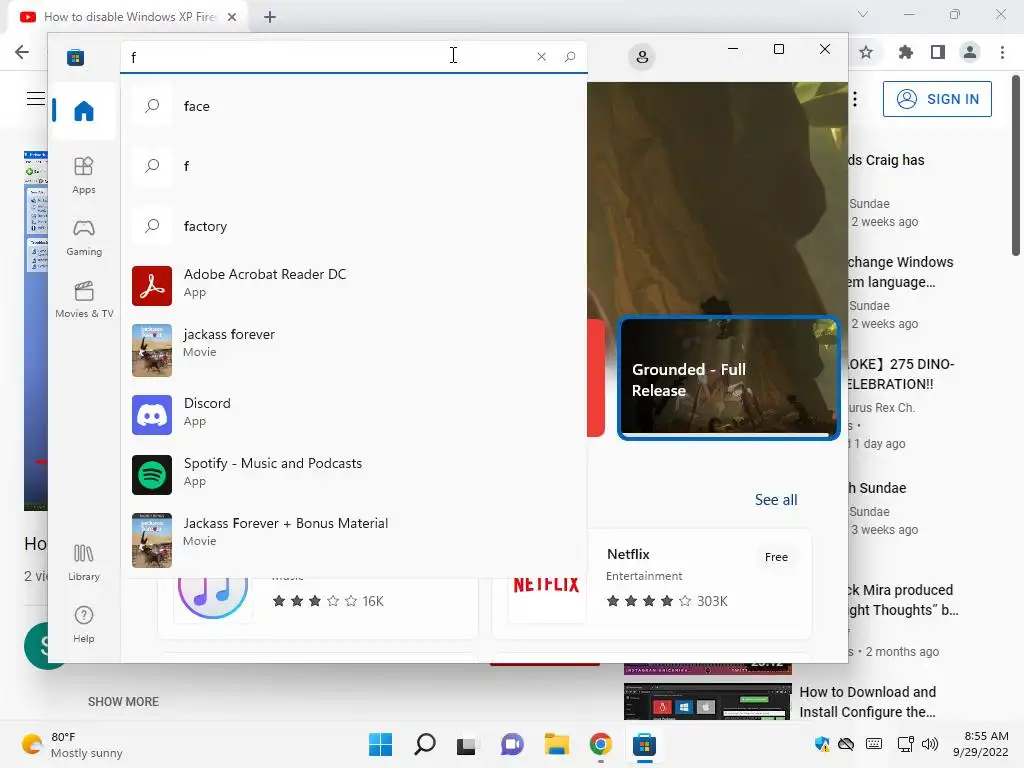
Task: Open clock and date 8:55 AM
Action: tap(981, 744)
